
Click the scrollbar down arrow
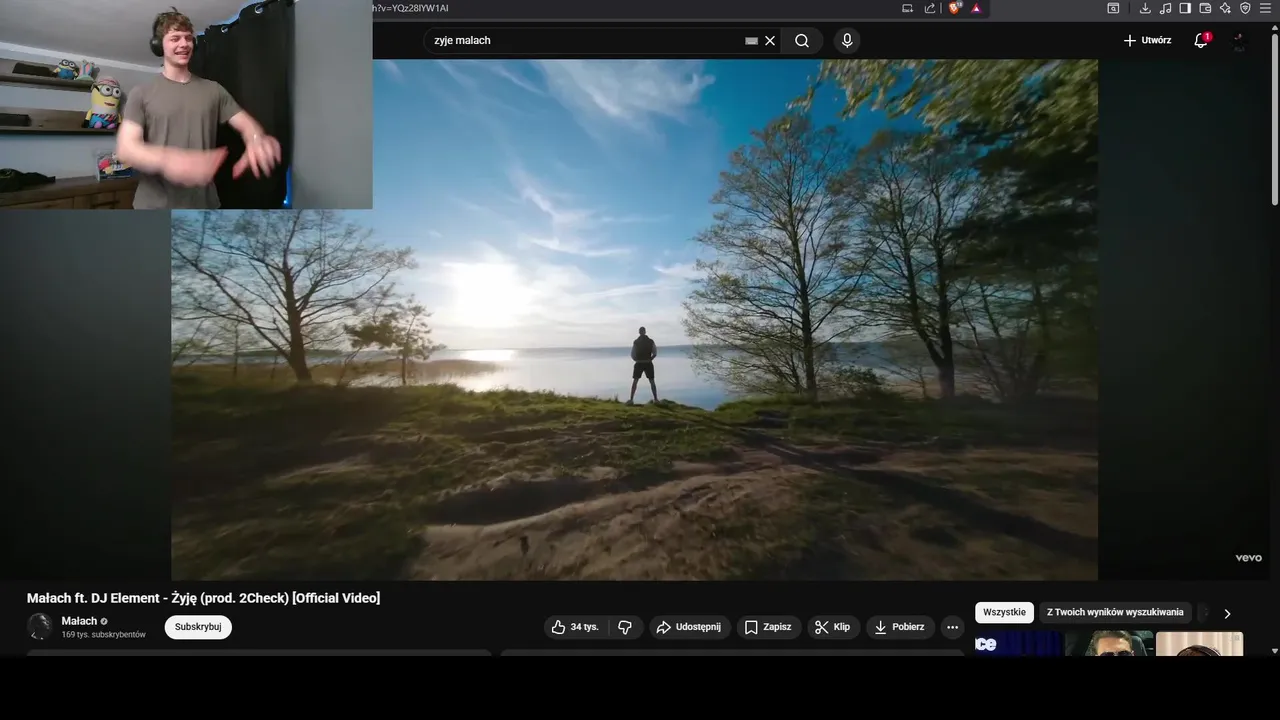(1274, 650)
